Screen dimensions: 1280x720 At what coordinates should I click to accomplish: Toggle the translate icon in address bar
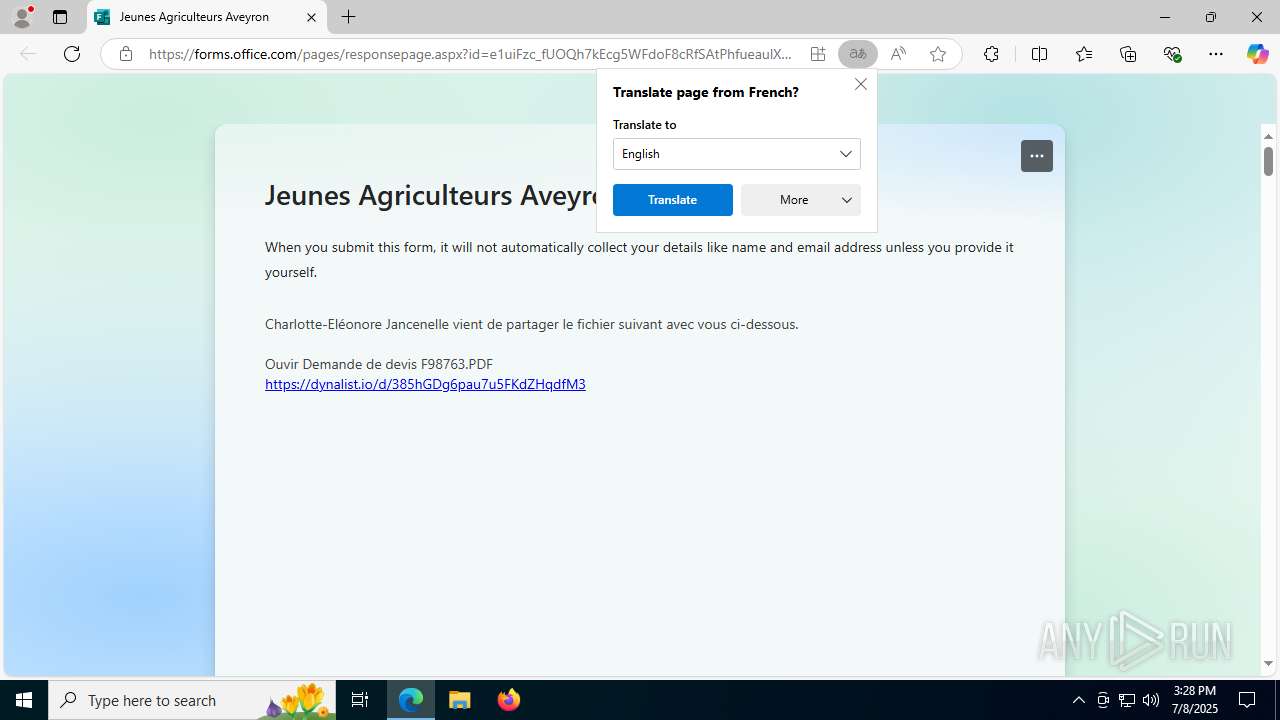click(x=858, y=54)
